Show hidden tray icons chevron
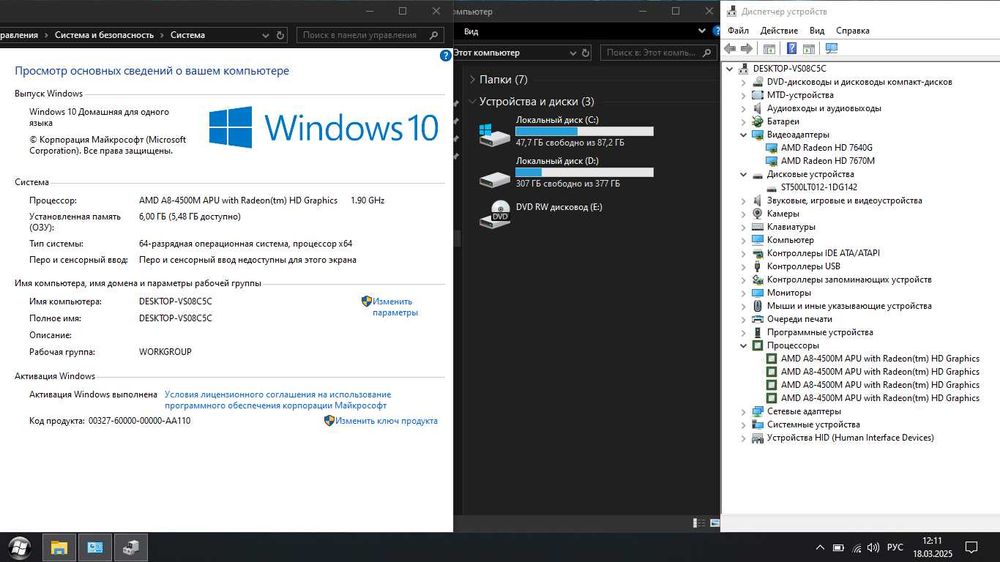Viewport: 1000px width, 562px height. pyautogui.click(x=820, y=547)
